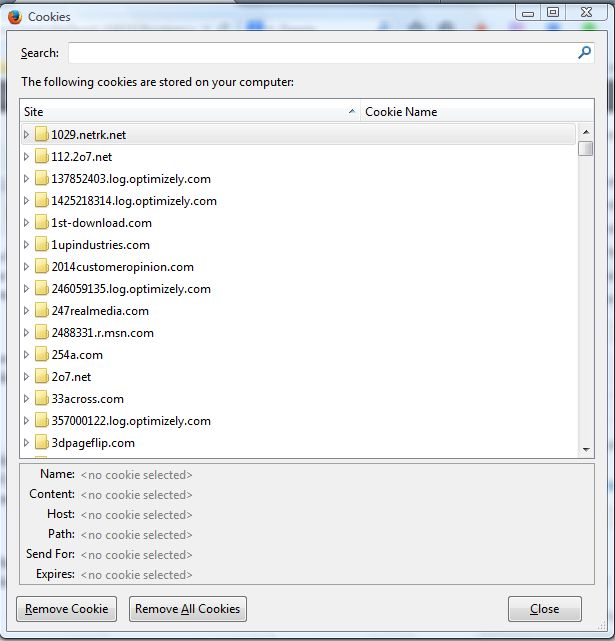Click the Remove All Cookies button
Viewport: 615px width, 641px height.
pos(188,609)
